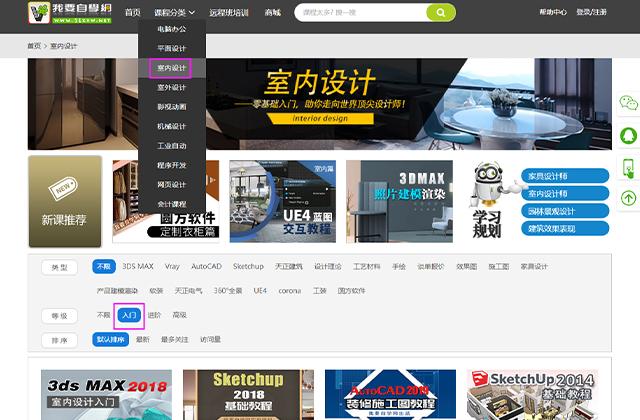Screen dimensions: 640x420
Task: Filter type by 设计理论
Action: 328,266
